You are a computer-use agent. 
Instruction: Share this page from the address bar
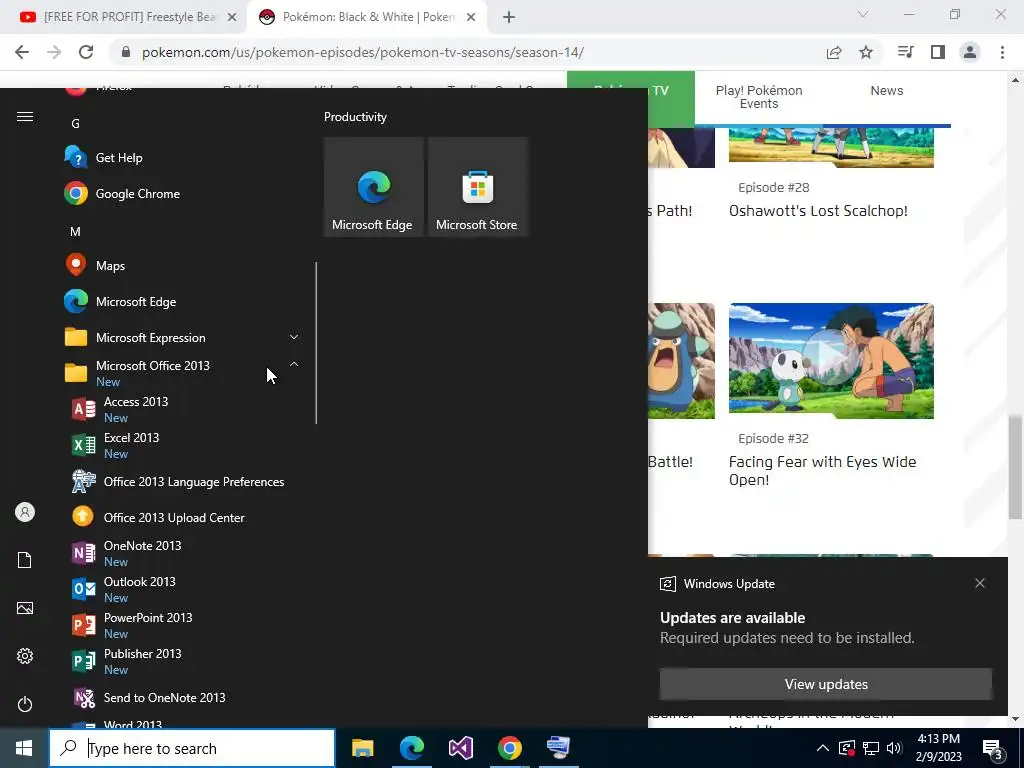[x=834, y=52]
